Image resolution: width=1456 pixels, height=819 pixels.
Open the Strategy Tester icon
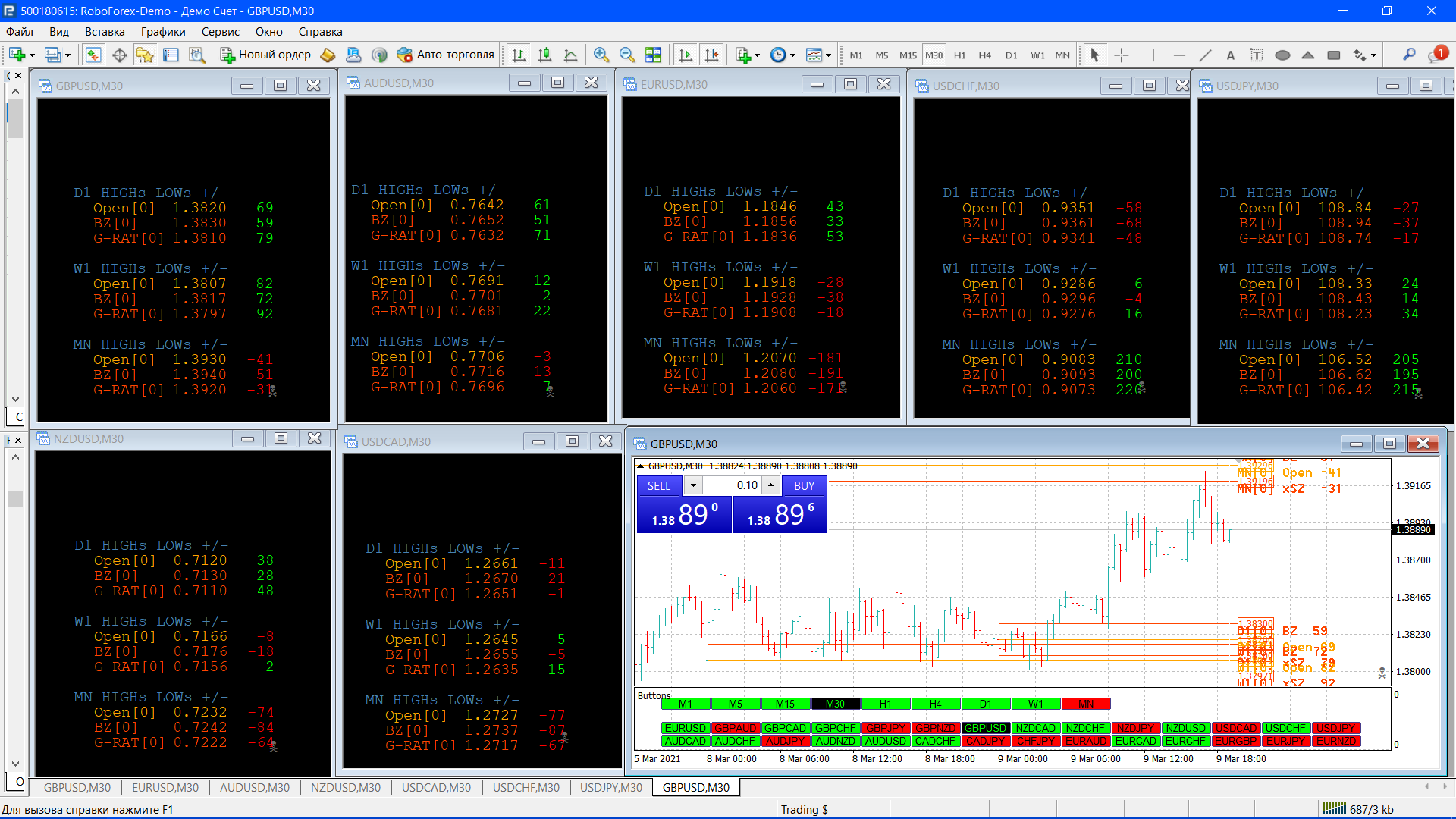click(196, 55)
